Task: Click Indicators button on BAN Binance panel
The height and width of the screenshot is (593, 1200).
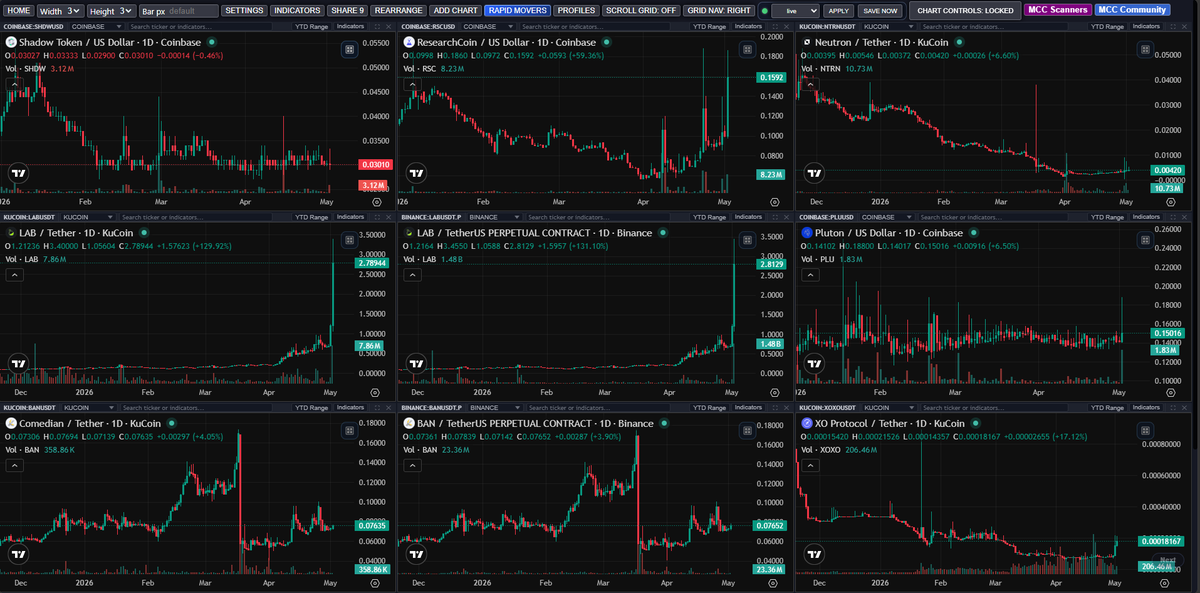Action: (749, 407)
